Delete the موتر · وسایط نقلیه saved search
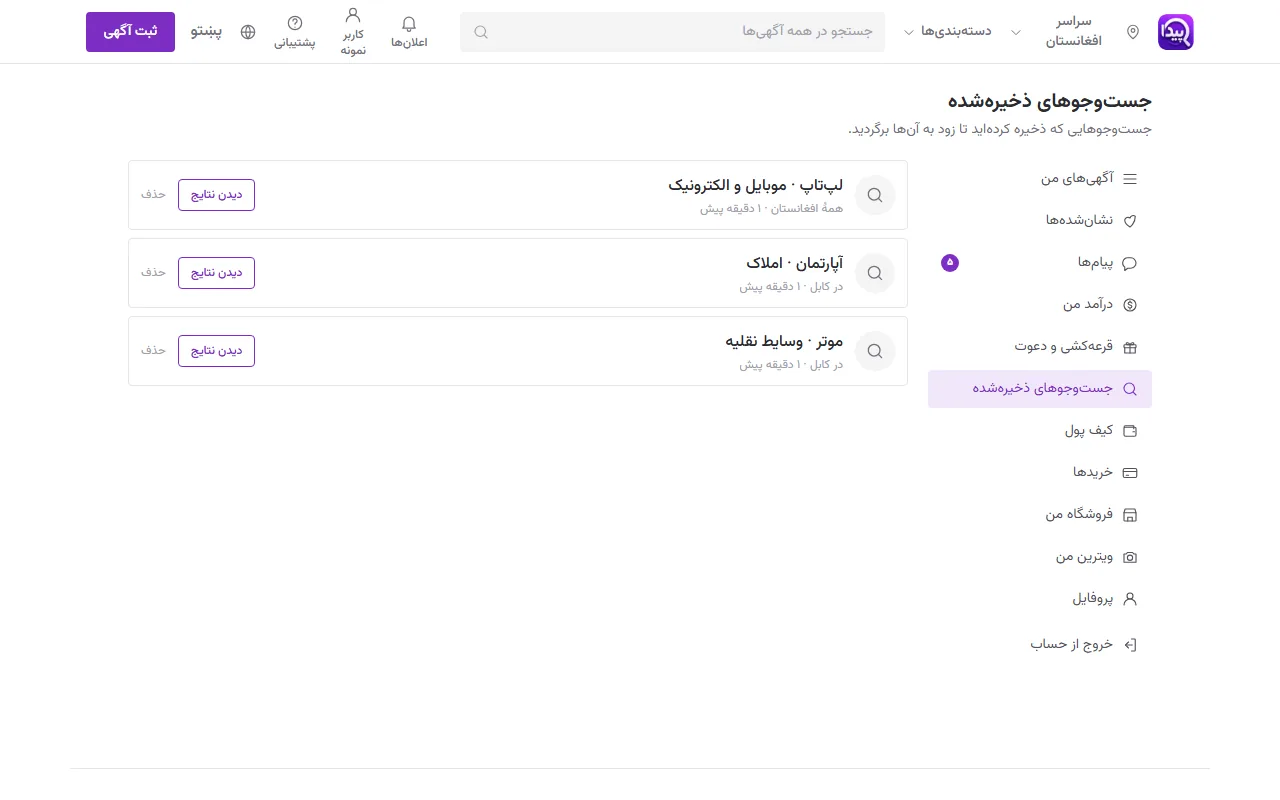 coord(153,351)
